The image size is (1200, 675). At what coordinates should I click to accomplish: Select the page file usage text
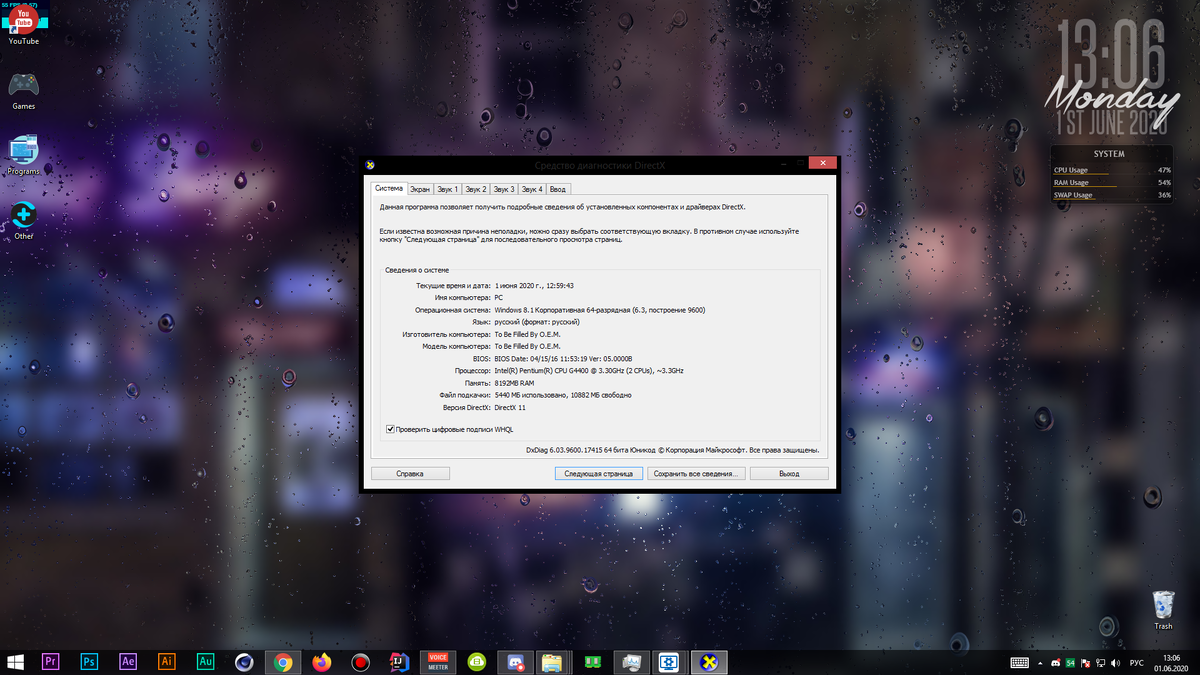563,396
